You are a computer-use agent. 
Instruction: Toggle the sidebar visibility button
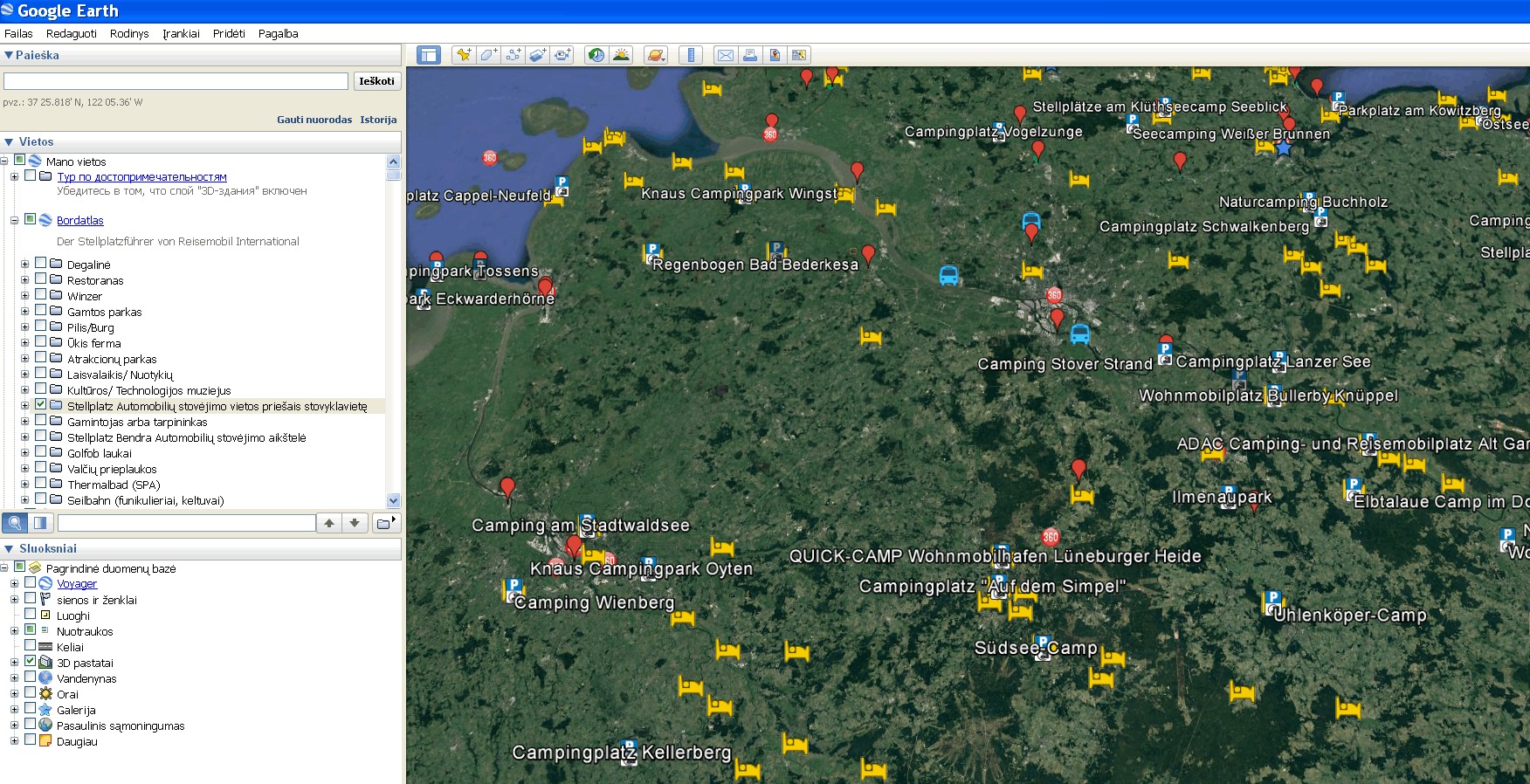pyautogui.click(x=429, y=55)
